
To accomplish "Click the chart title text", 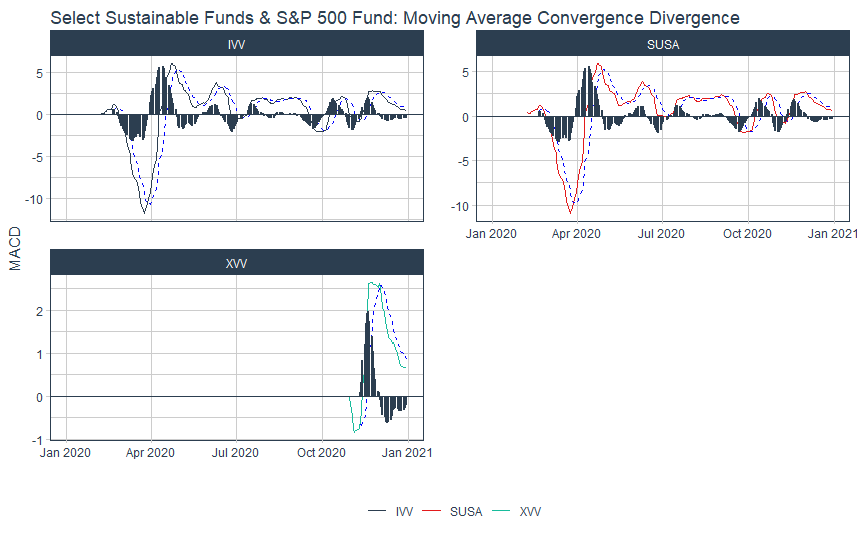I will (x=395, y=17).
